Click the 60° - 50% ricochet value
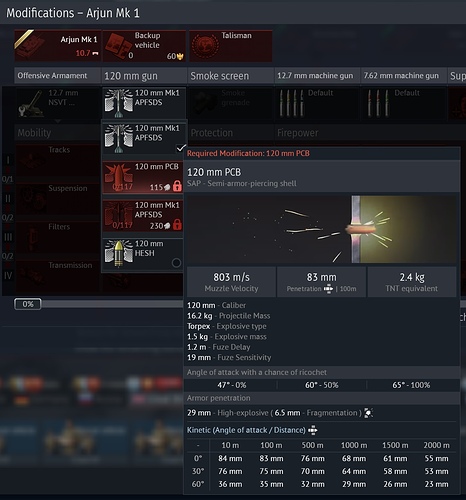 (322, 385)
